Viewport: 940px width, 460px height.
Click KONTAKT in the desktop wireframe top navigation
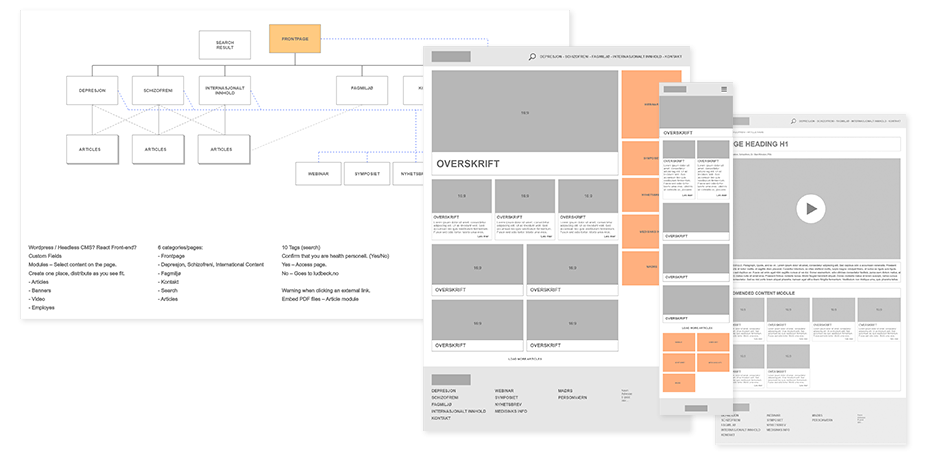[x=674, y=57]
